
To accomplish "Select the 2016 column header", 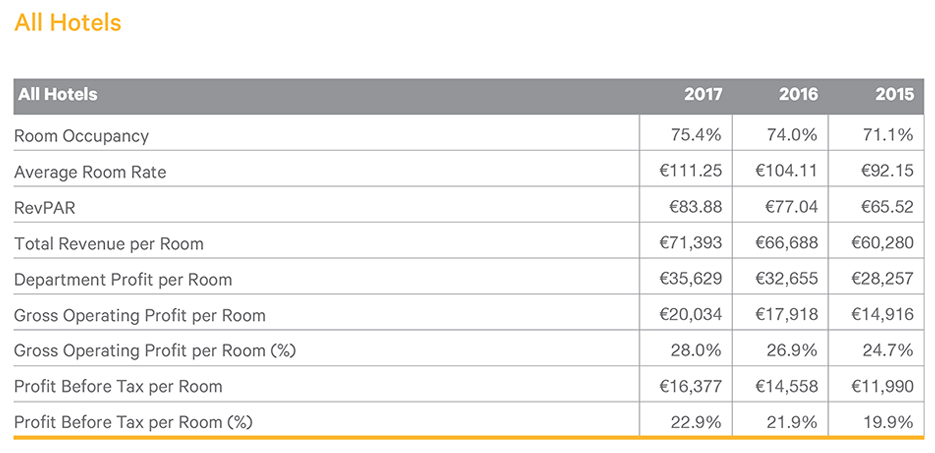I will click(798, 95).
